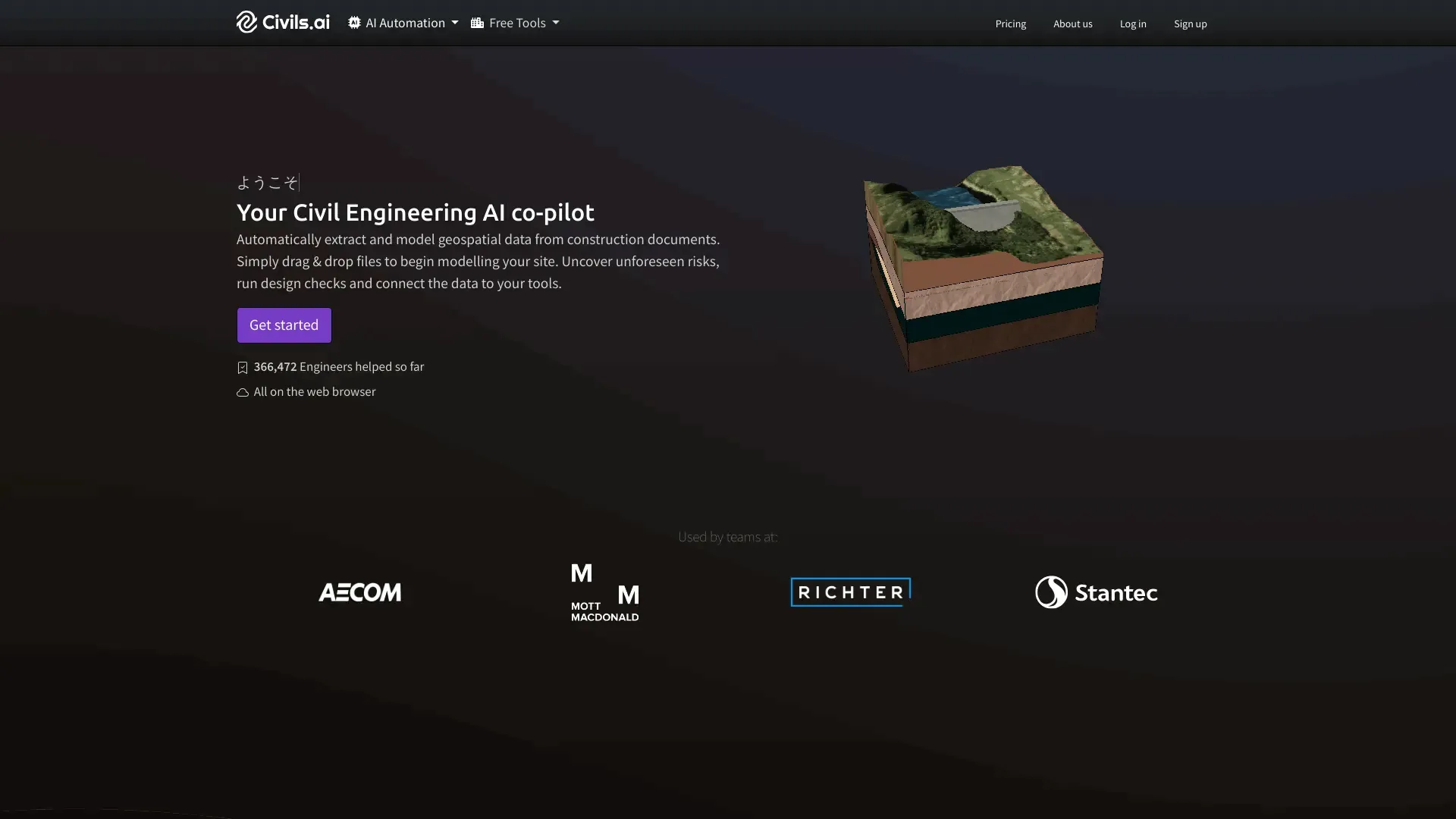
Task: Click the Civils.ai brand name text
Action: click(x=296, y=23)
